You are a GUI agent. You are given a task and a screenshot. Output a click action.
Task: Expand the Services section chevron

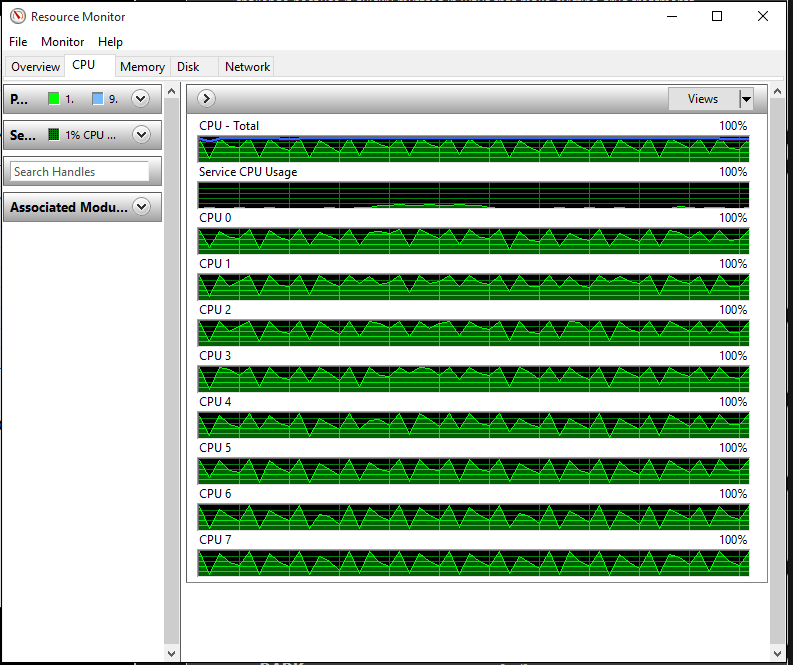141,135
